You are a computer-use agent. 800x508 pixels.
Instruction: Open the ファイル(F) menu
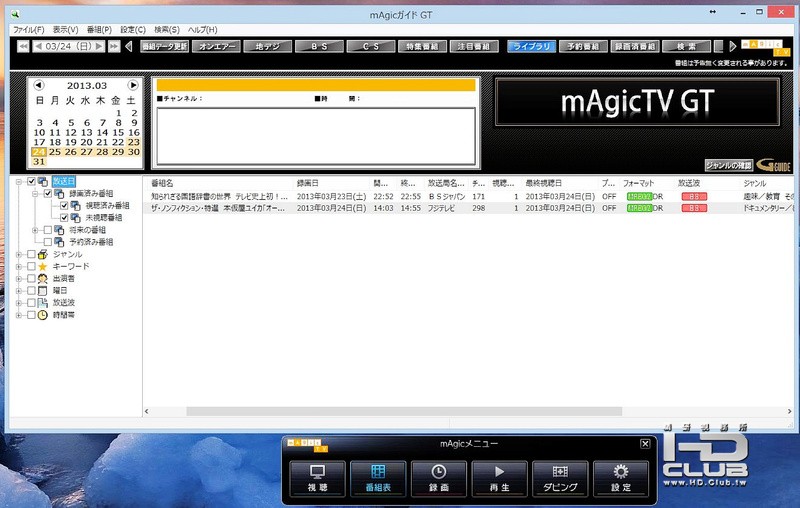coord(29,30)
